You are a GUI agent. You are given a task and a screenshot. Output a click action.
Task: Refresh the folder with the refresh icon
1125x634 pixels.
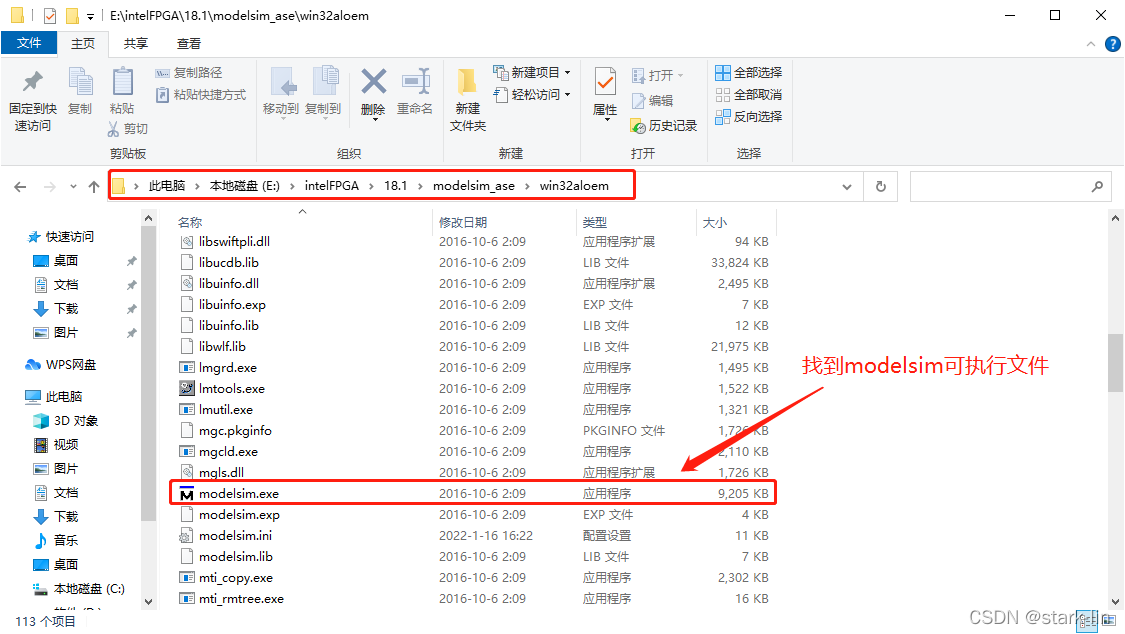point(879,185)
